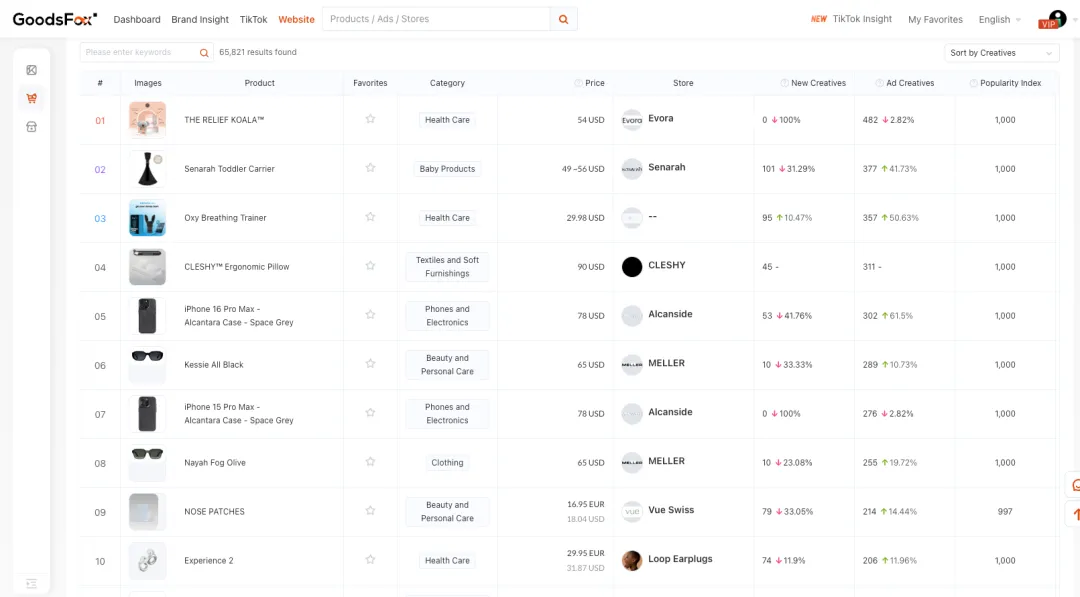
Task: Favorite THE RELIEF KOALA product
Action: click(x=371, y=119)
